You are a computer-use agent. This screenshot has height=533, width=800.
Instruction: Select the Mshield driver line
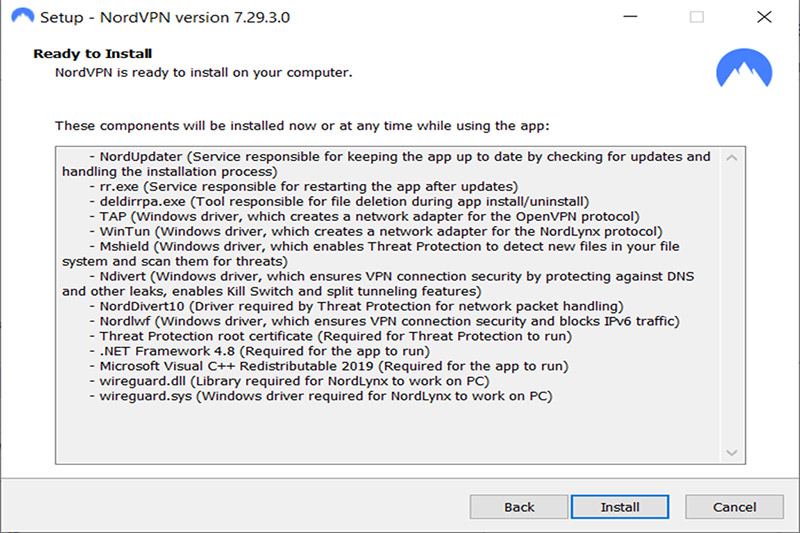tap(371, 253)
